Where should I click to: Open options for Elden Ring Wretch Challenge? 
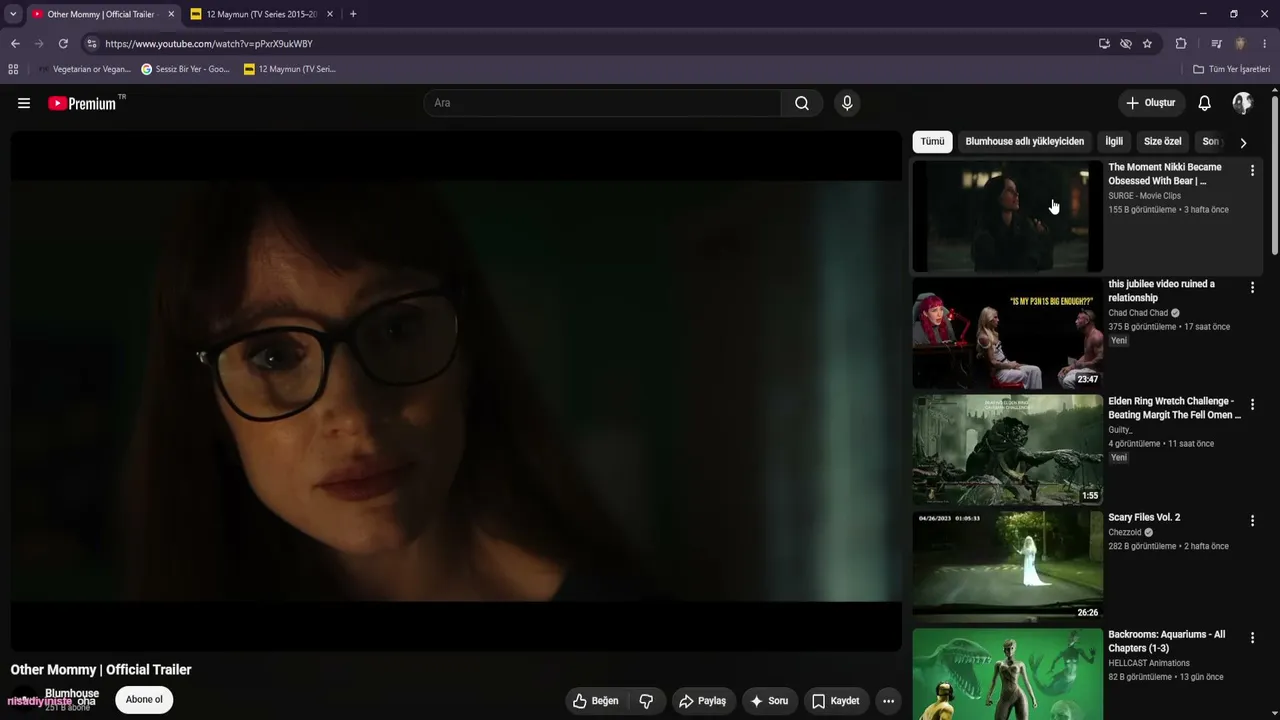(x=1252, y=405)
